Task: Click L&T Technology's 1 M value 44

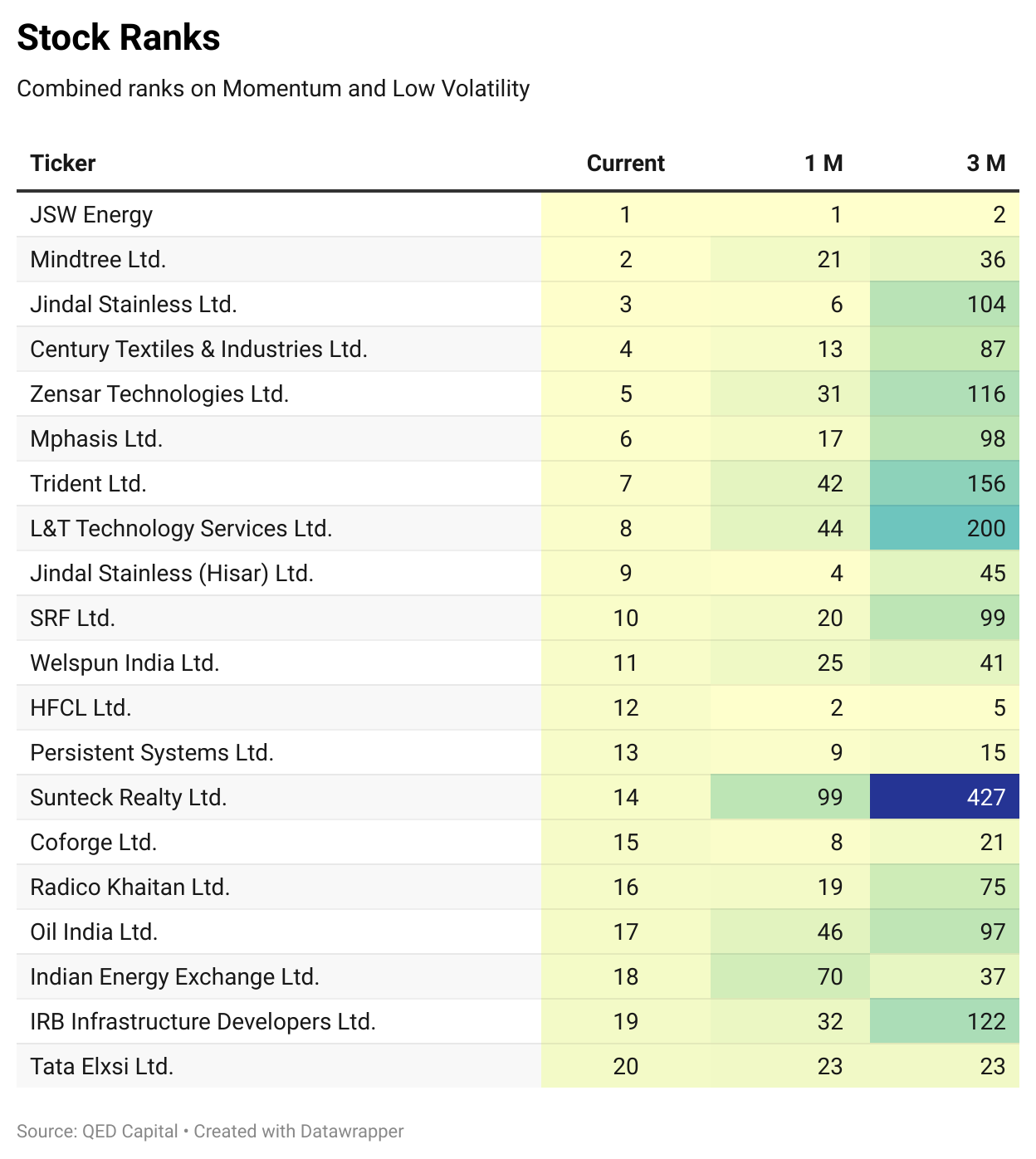Action: tap(830, 528)
